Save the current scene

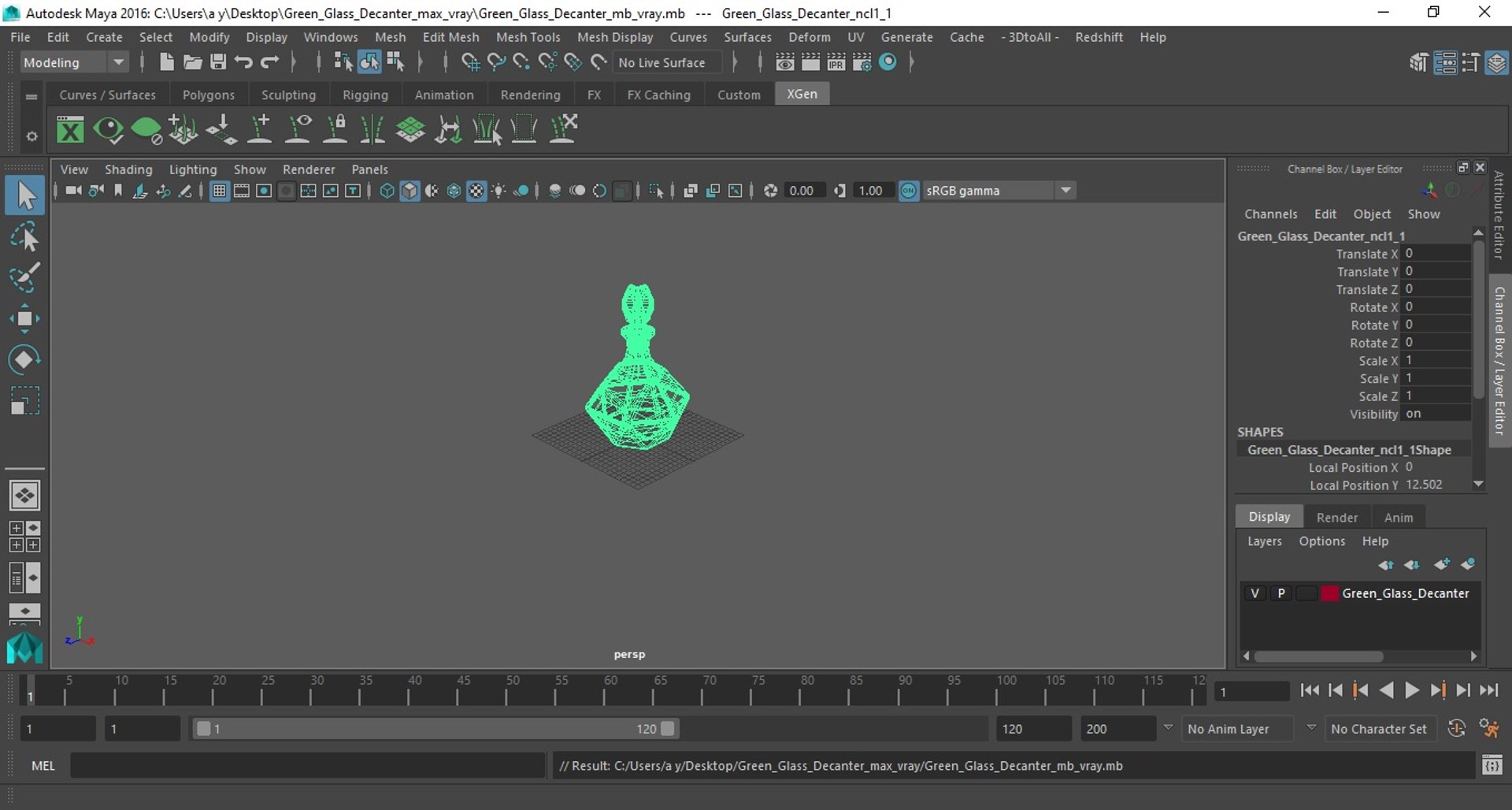point(218,62)
